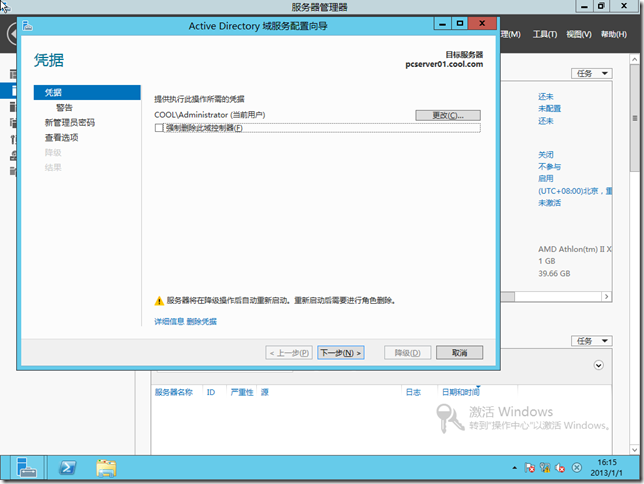Click the circled X tray icon
Screen dimensions: 644x484
point(577,468)
